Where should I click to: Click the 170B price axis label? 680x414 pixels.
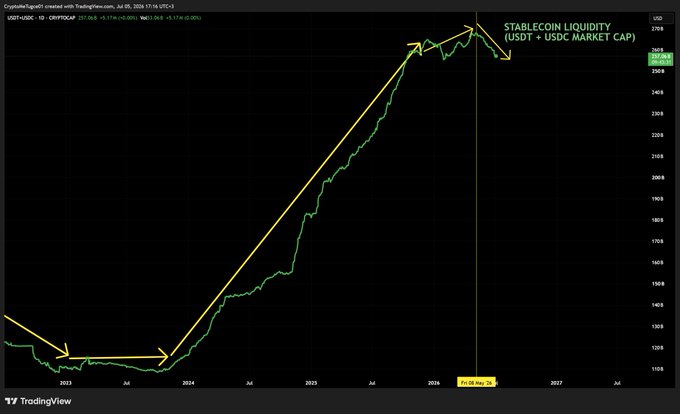pyautogui.click(x=657, y=241)
